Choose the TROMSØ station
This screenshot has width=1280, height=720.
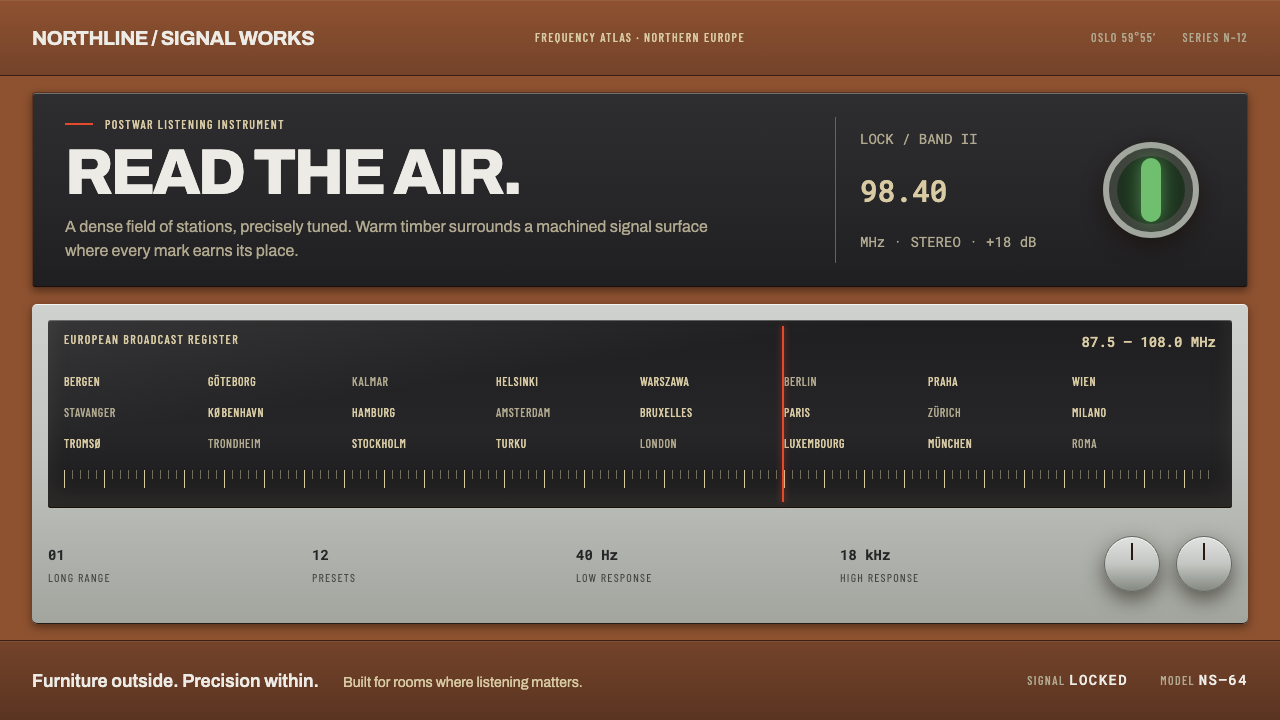(83, 444)
